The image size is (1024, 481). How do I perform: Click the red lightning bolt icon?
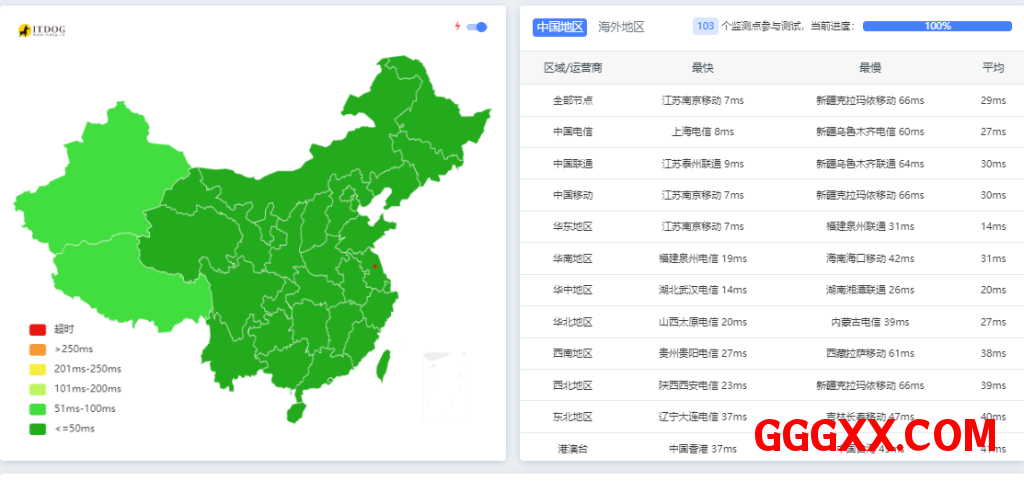point(457,26)
